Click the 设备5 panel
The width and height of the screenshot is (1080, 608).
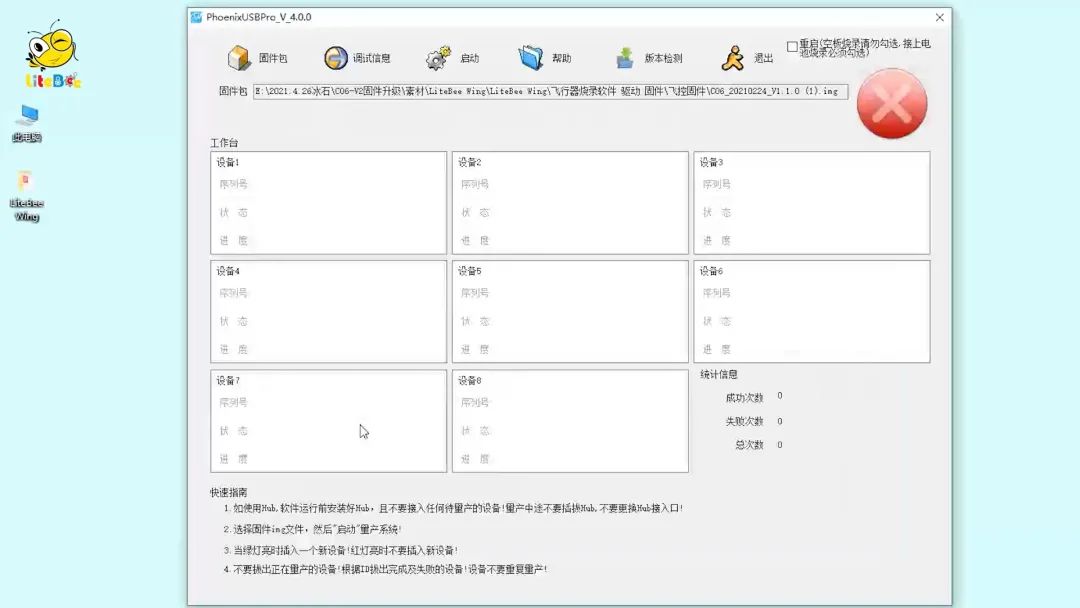(x=570, y=311)
